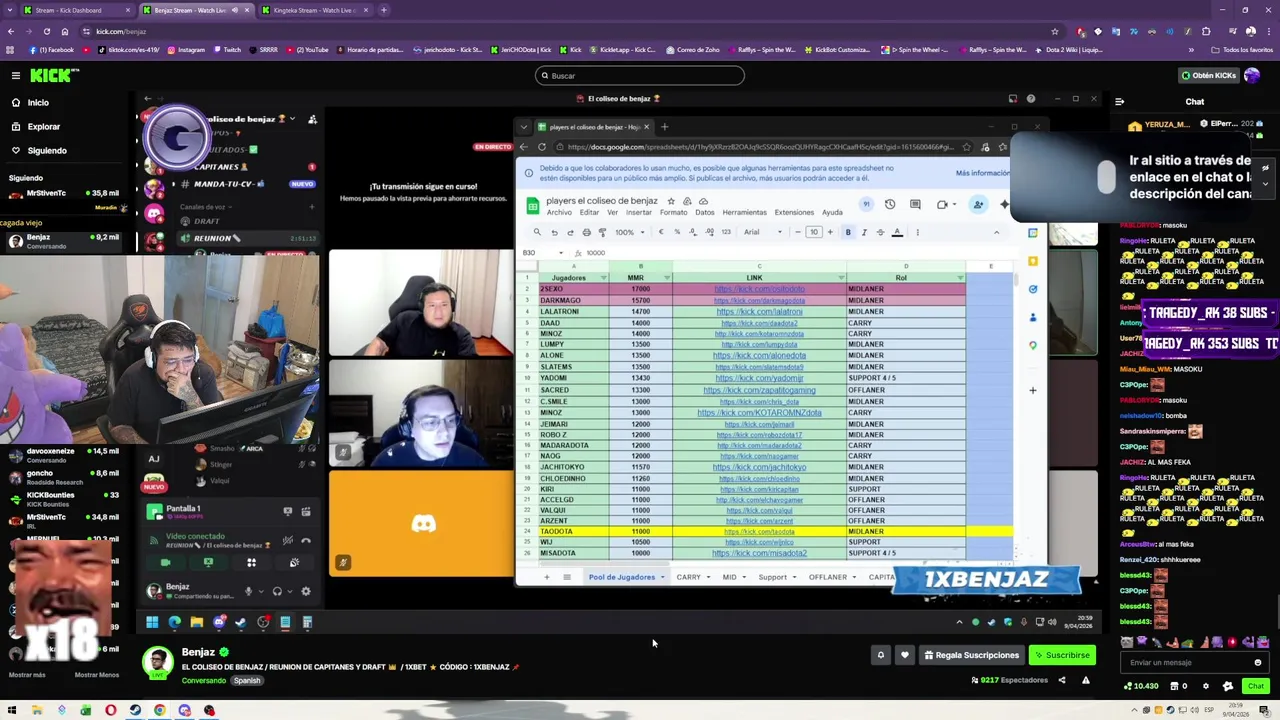Open chat settings gear below message box
Screen dimensions: 1280x720
1205,686
